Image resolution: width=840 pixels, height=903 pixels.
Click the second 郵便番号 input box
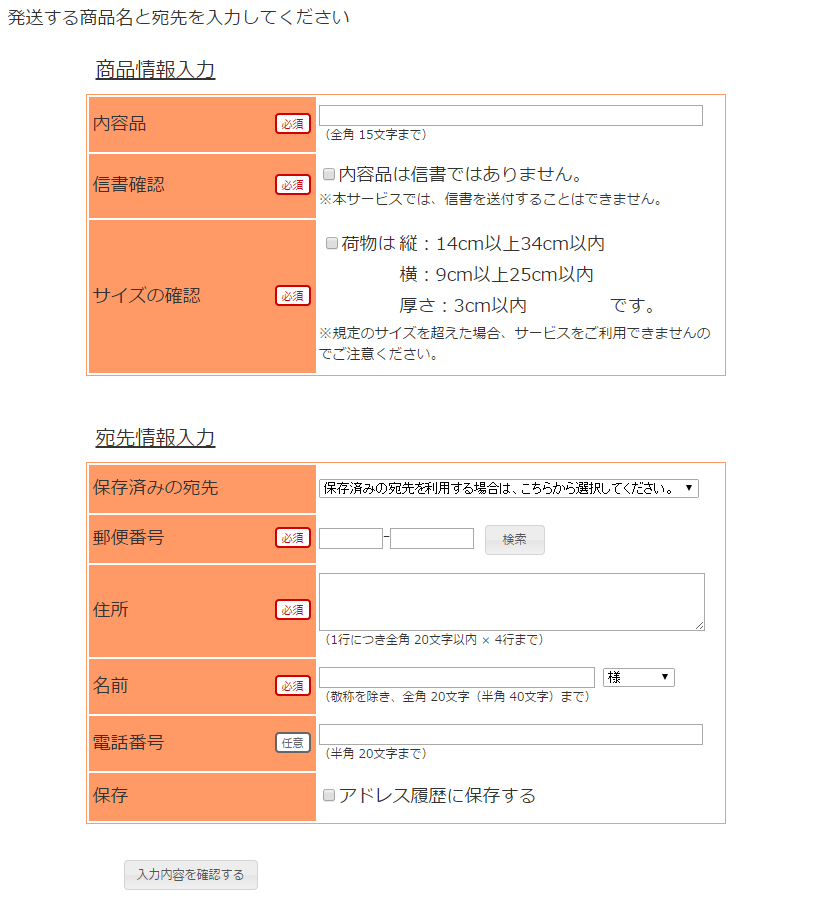432,538
